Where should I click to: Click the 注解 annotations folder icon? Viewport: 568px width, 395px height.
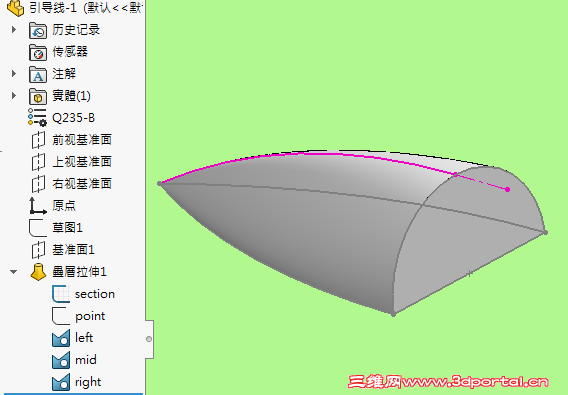[38, 75]
